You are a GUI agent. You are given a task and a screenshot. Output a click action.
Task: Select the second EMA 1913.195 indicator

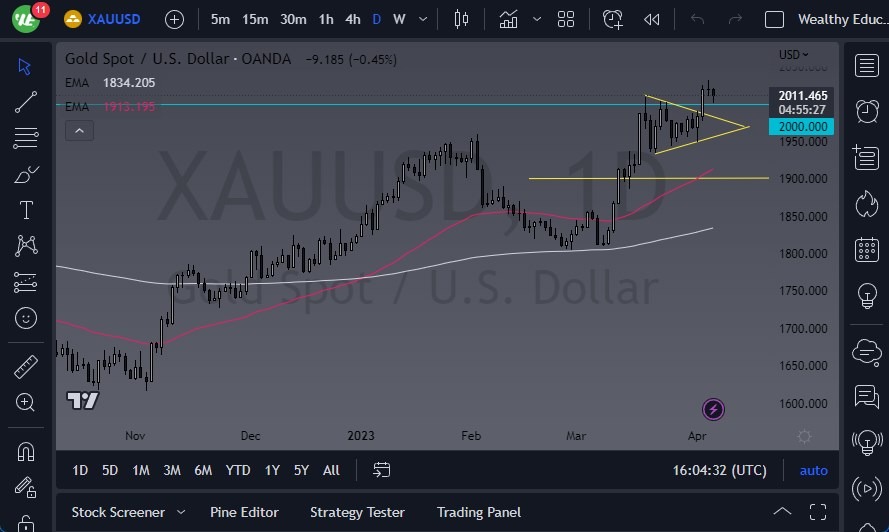pos(110,107)
